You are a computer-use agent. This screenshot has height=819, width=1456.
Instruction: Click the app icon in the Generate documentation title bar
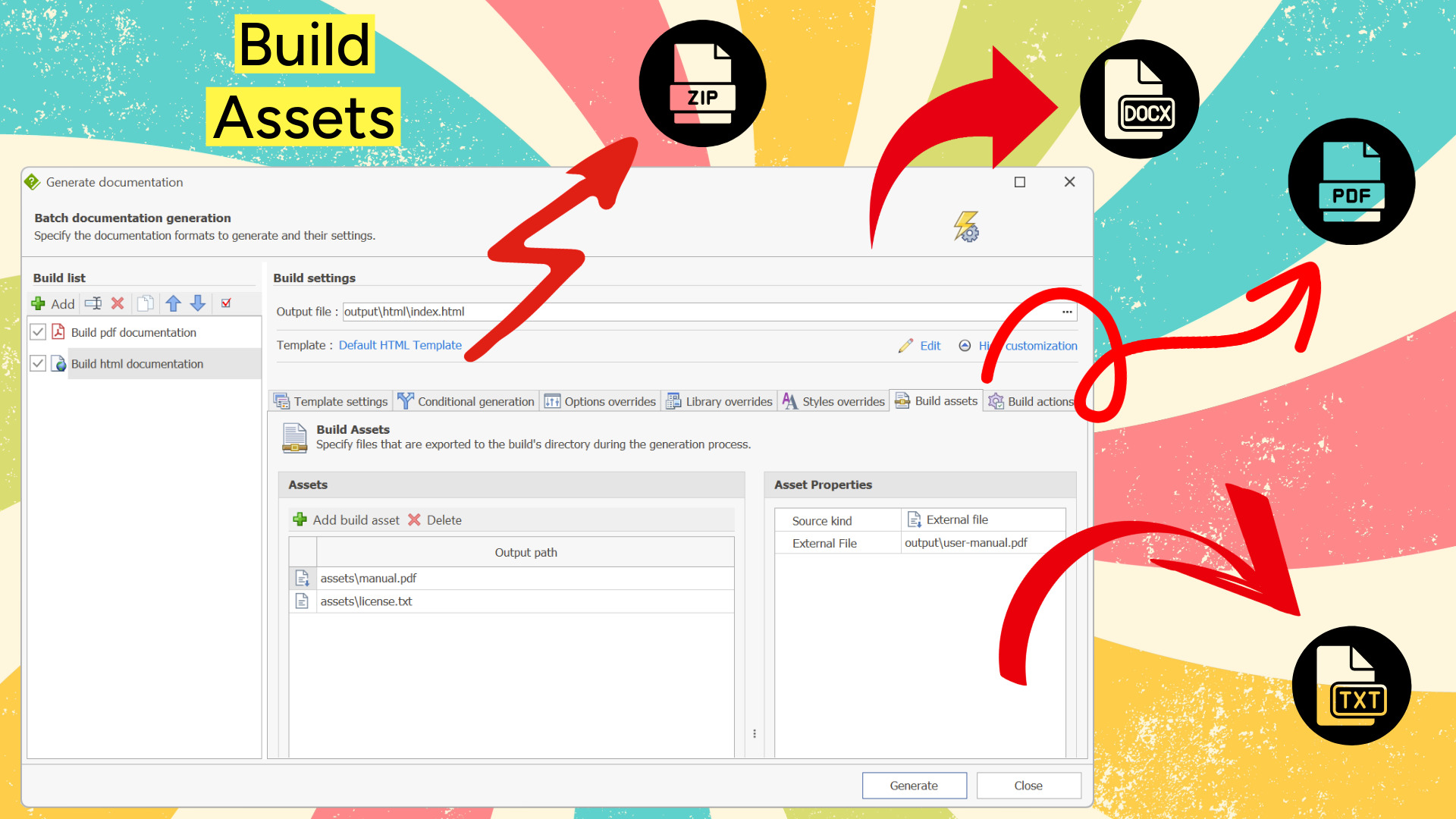click(32, 182)
